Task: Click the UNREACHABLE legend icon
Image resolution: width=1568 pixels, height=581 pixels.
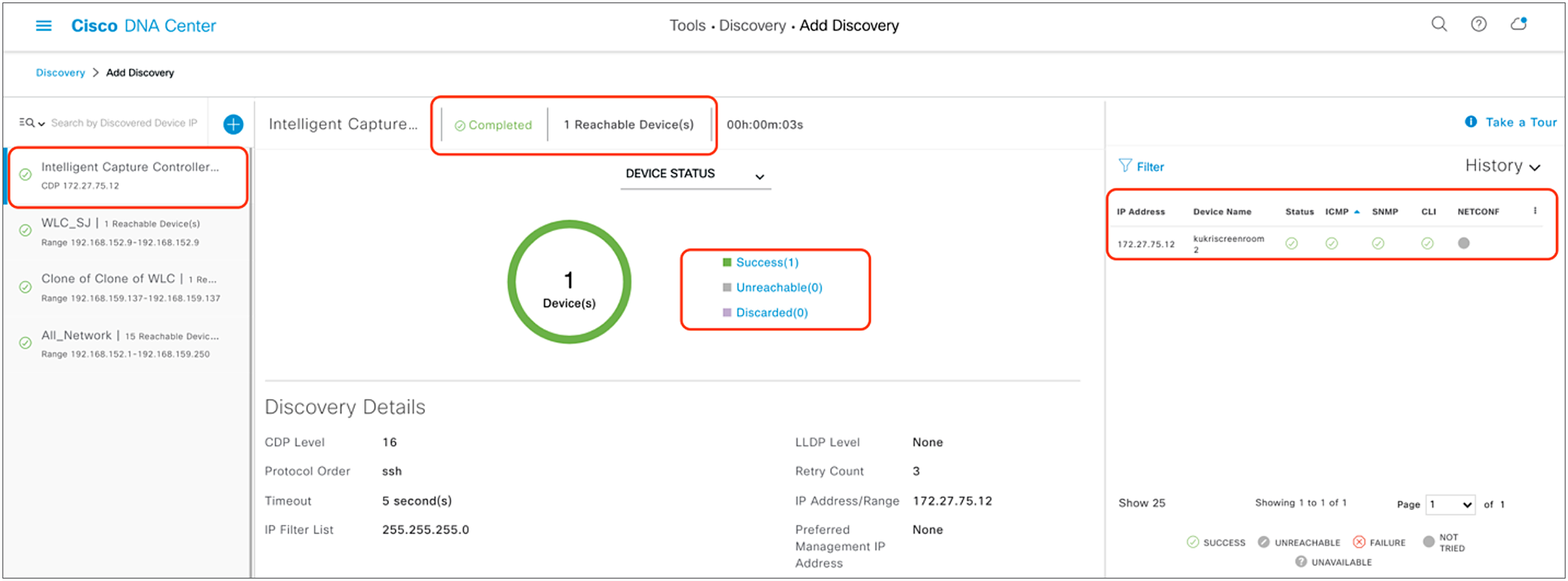Action: point(1263,542)
